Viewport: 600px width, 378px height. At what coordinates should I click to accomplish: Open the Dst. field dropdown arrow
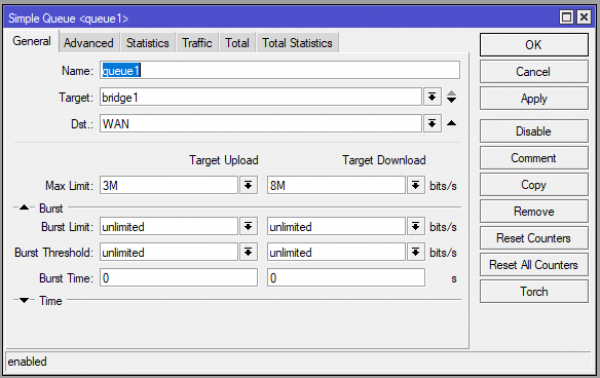(432, 124)
